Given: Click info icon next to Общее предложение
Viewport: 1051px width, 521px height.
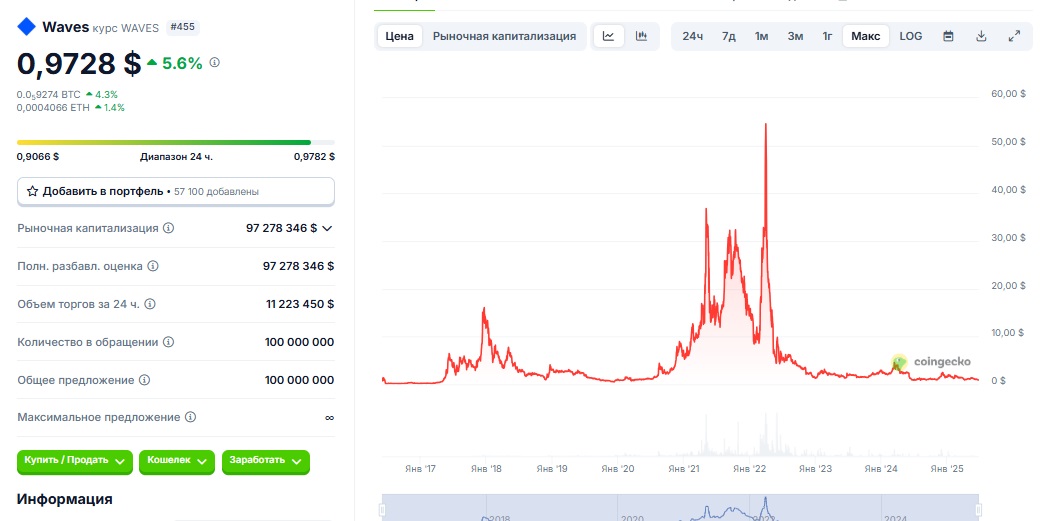Looking at the screenshot, I should [x=145, y=380].
